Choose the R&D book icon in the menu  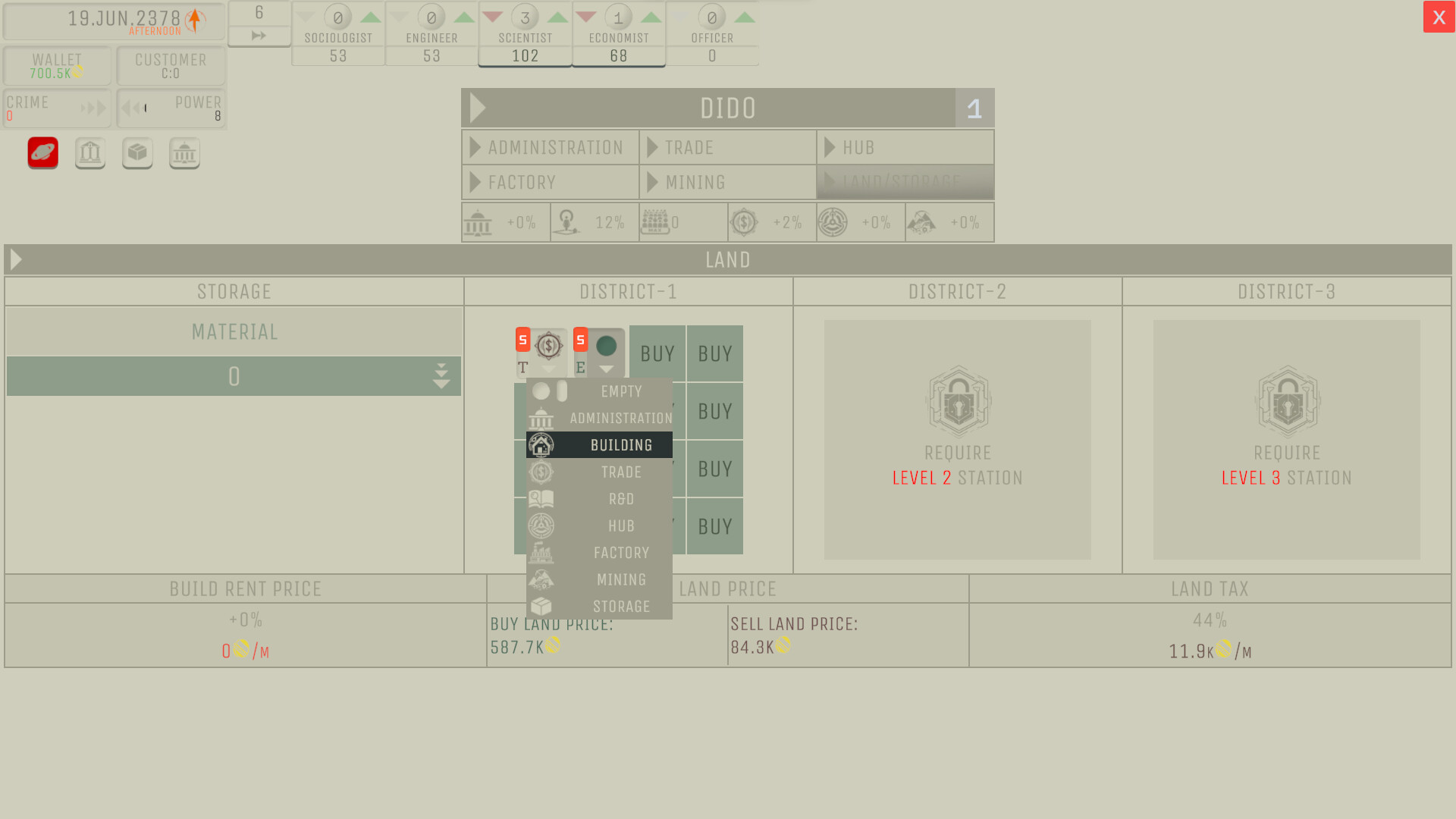(x=541, y=498)
